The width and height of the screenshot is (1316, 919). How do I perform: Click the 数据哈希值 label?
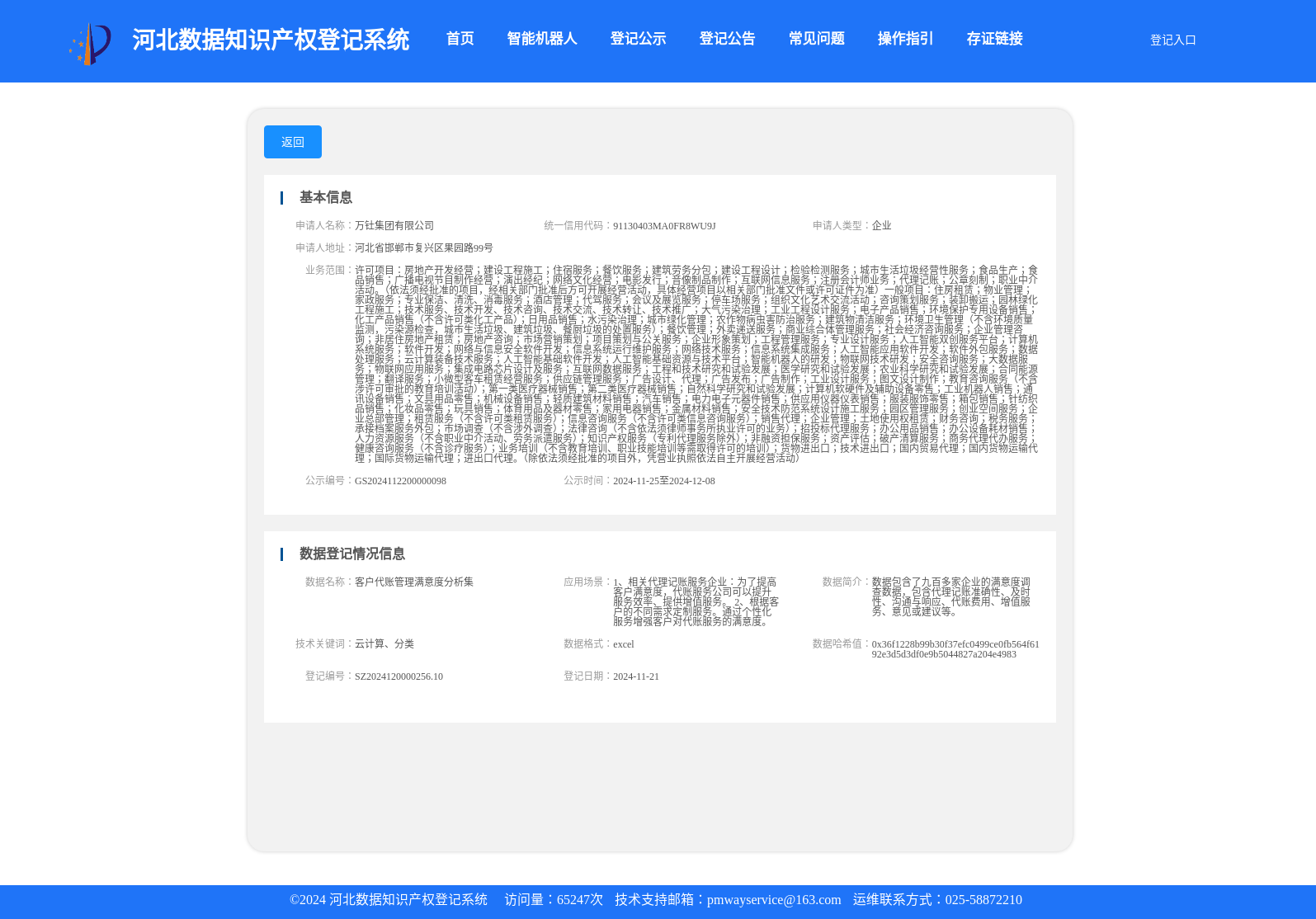tap(841, 643)
